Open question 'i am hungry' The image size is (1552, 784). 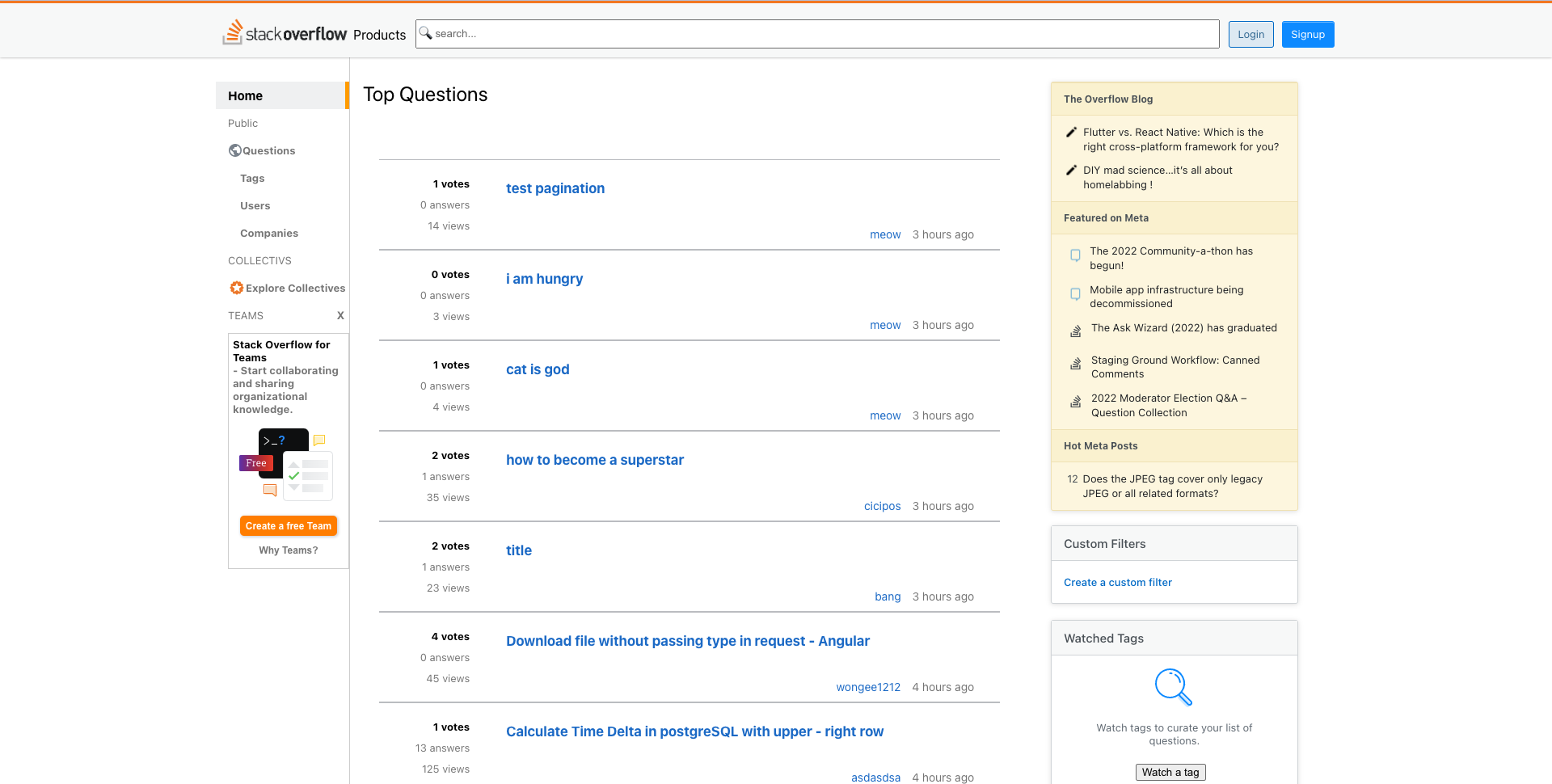pyautogui.click(x=545, y=279)
